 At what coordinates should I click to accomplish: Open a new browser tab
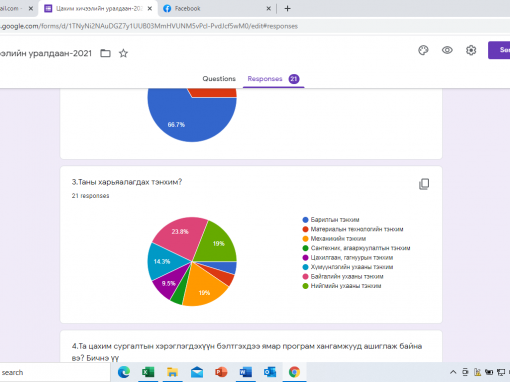tap(287, 9)
